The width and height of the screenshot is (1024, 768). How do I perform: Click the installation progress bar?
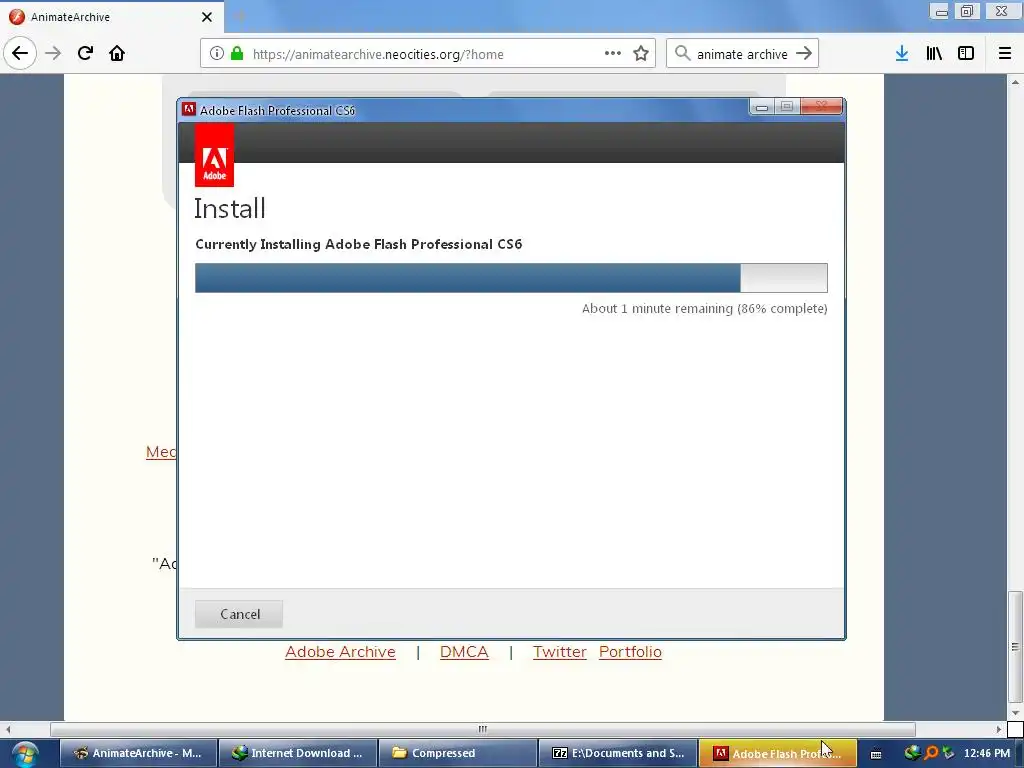(511, 278)
